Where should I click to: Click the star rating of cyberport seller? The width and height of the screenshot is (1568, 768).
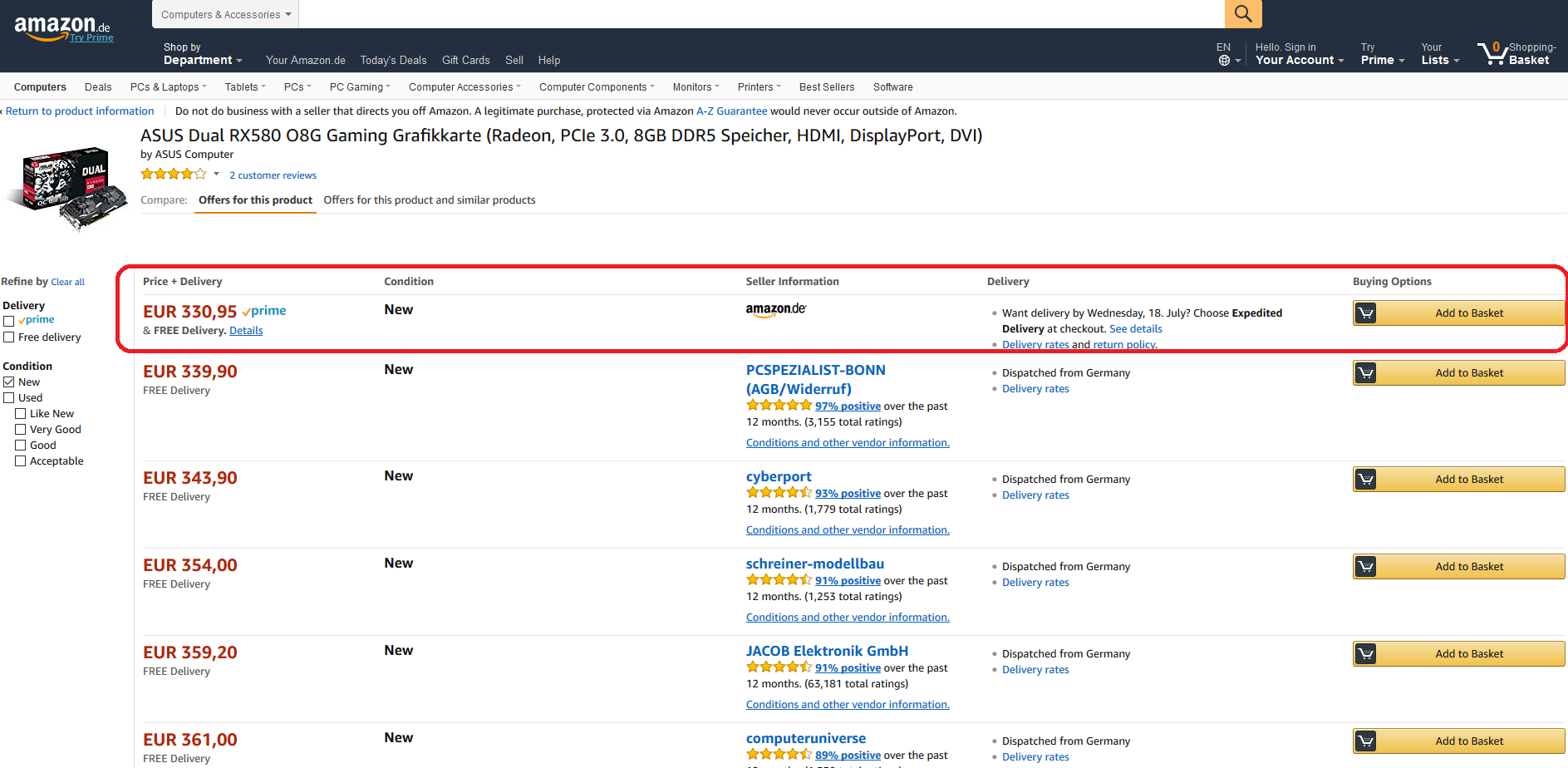tap(779, 493)
